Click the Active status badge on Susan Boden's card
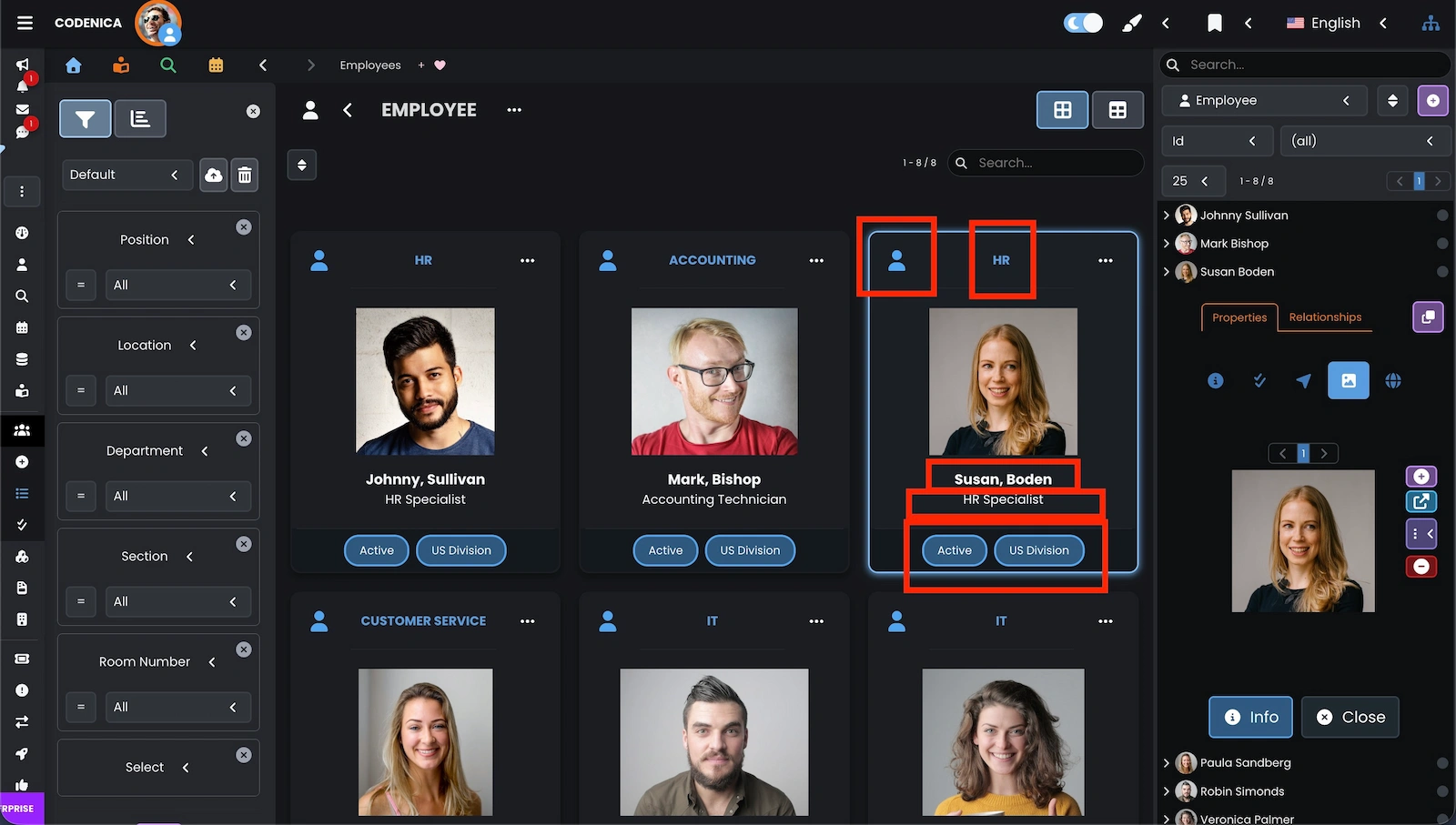 (x=954, y=550)
